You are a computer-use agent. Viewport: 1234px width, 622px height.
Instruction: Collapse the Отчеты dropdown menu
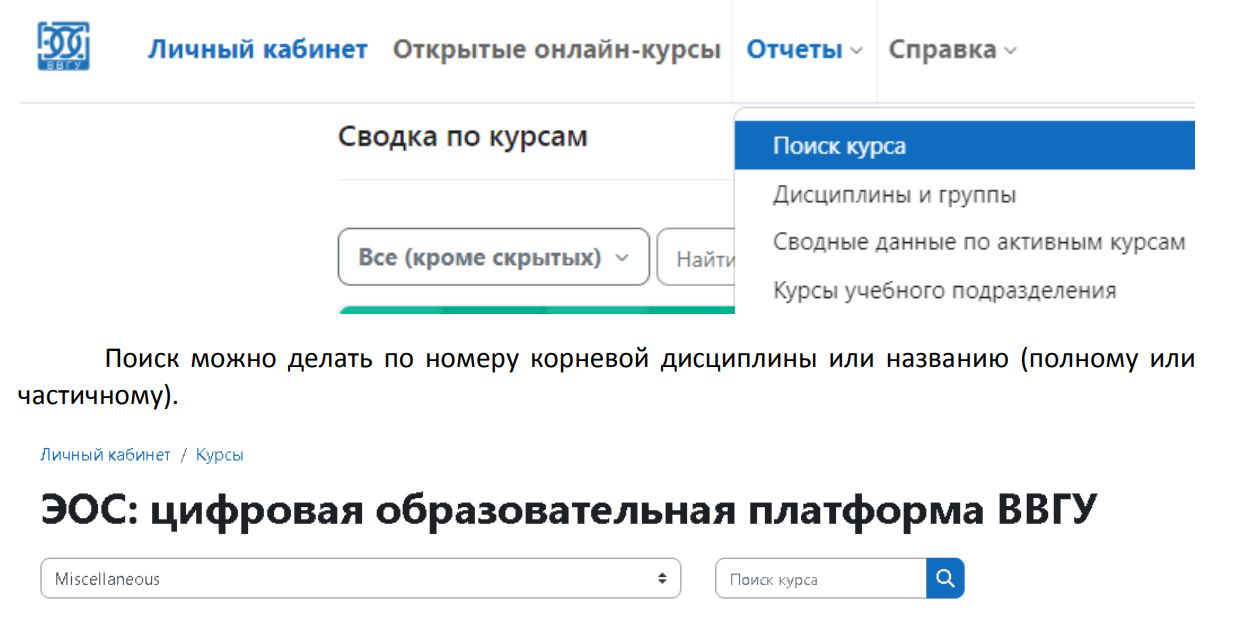coord(804,49)
